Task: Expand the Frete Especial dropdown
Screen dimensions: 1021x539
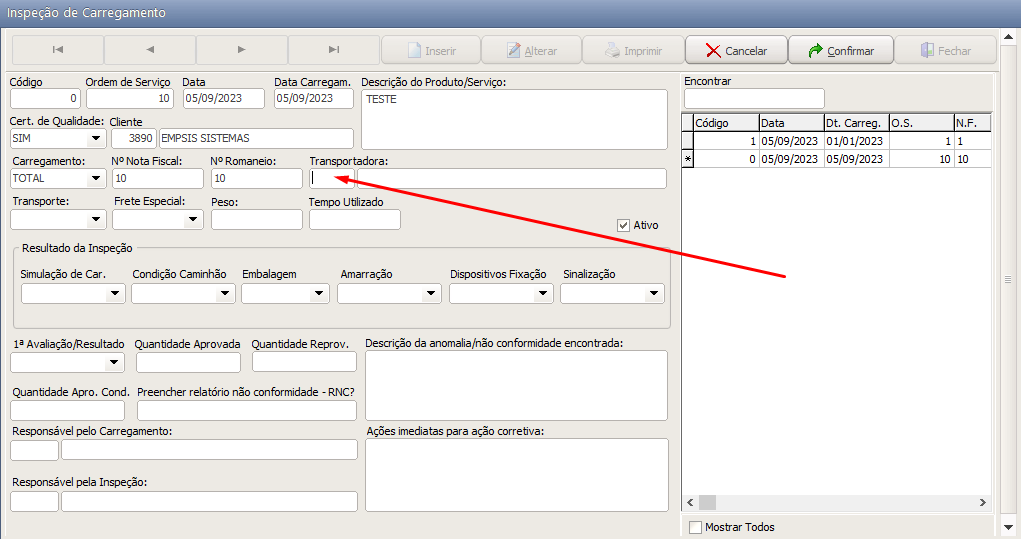Action: coord(192,219)
